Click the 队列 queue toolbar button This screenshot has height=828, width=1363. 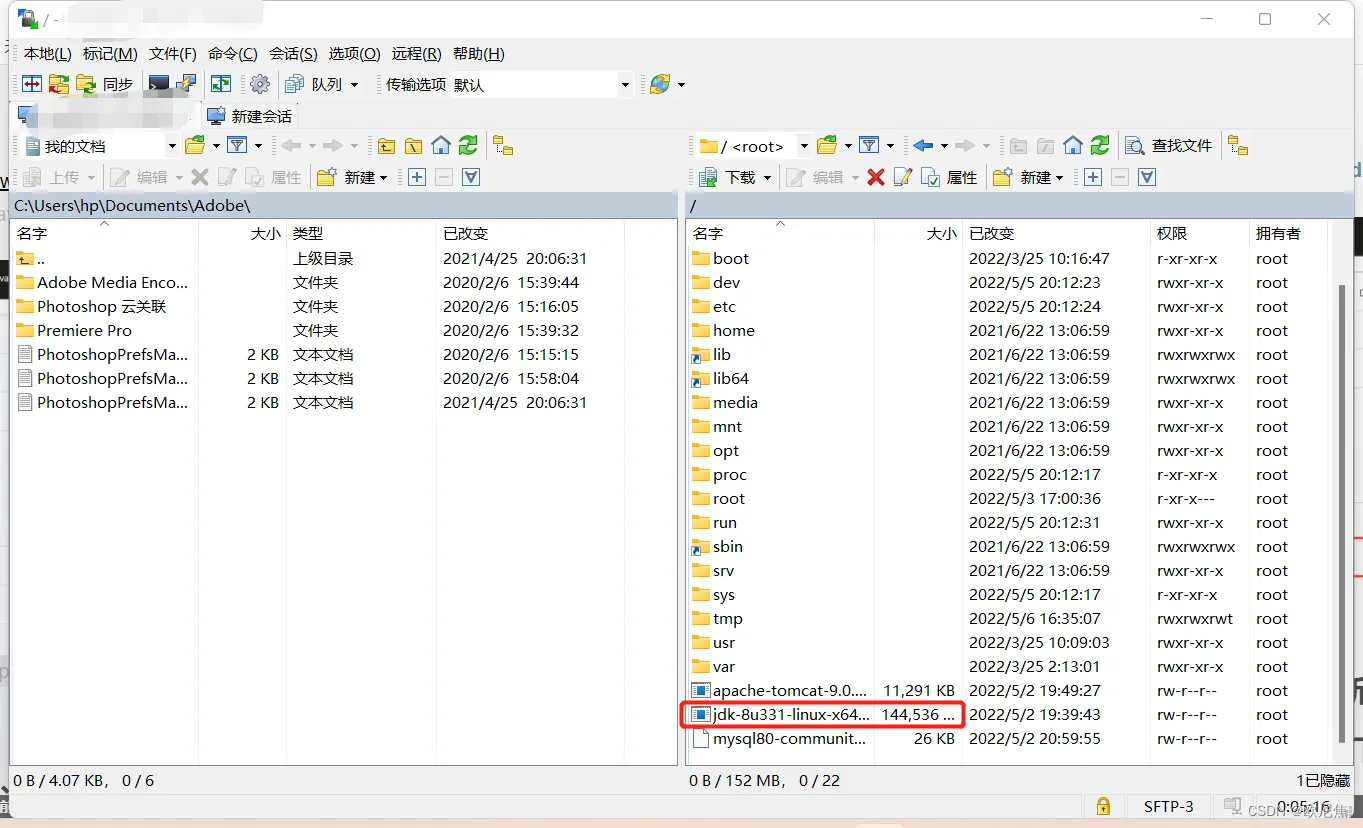320,84
